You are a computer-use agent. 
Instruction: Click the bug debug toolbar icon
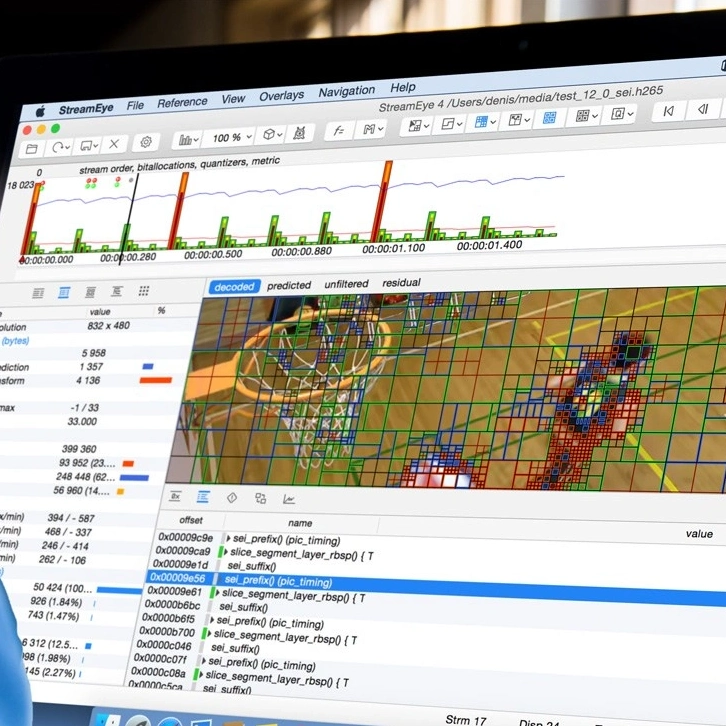point(300,133)
